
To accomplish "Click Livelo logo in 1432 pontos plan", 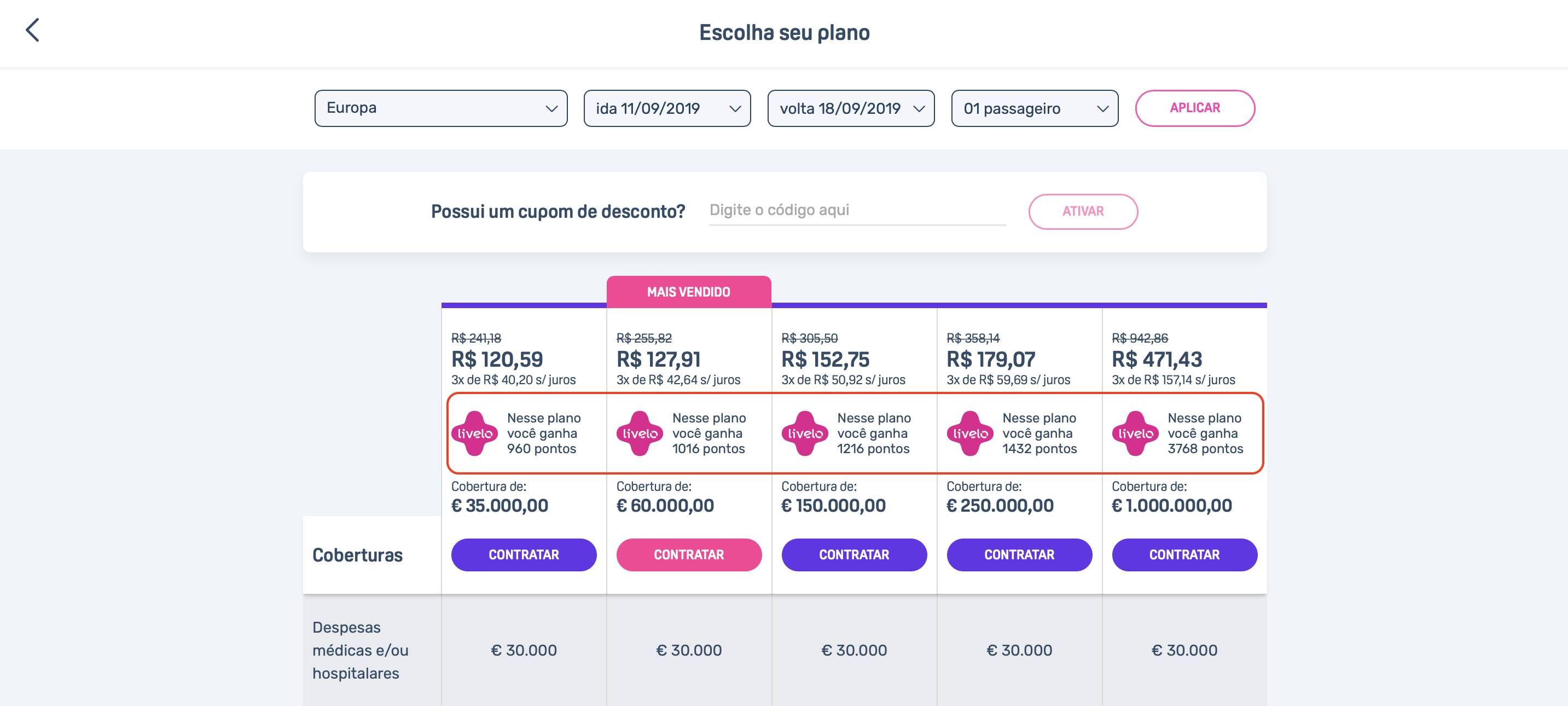I will pos(970,433).
